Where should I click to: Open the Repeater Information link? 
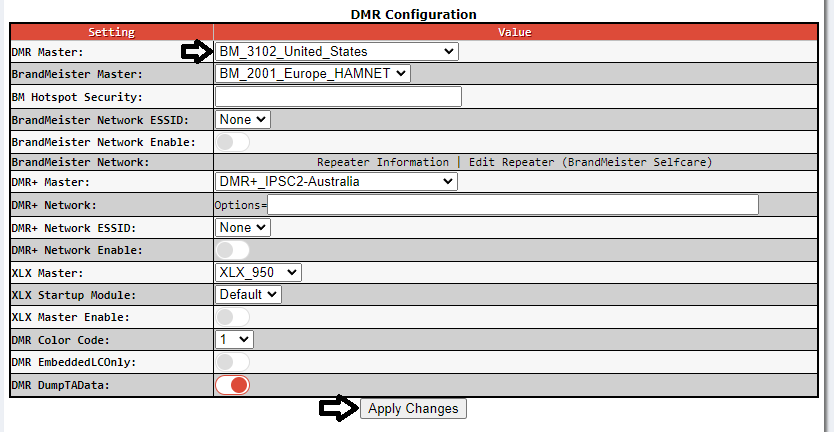(383, 162)
